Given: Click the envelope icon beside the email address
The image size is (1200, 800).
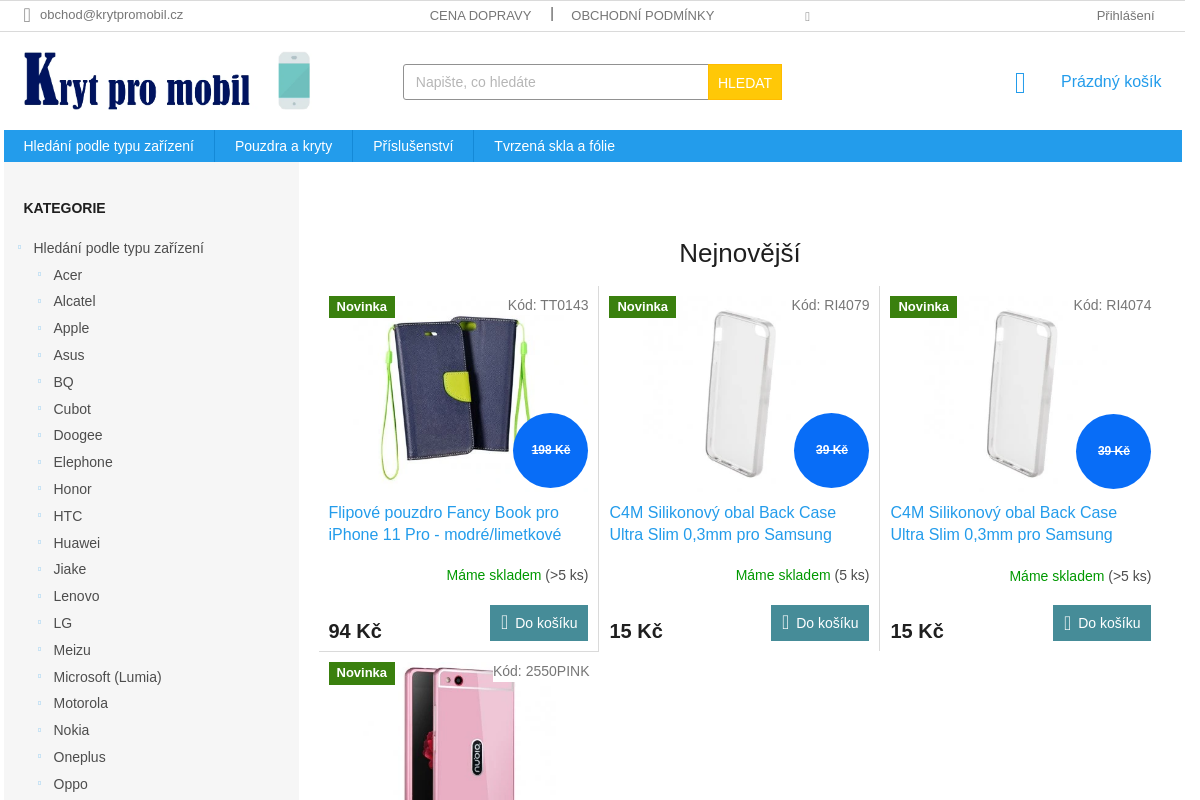Looking at the screenshot, I should (x=27, y=15).
